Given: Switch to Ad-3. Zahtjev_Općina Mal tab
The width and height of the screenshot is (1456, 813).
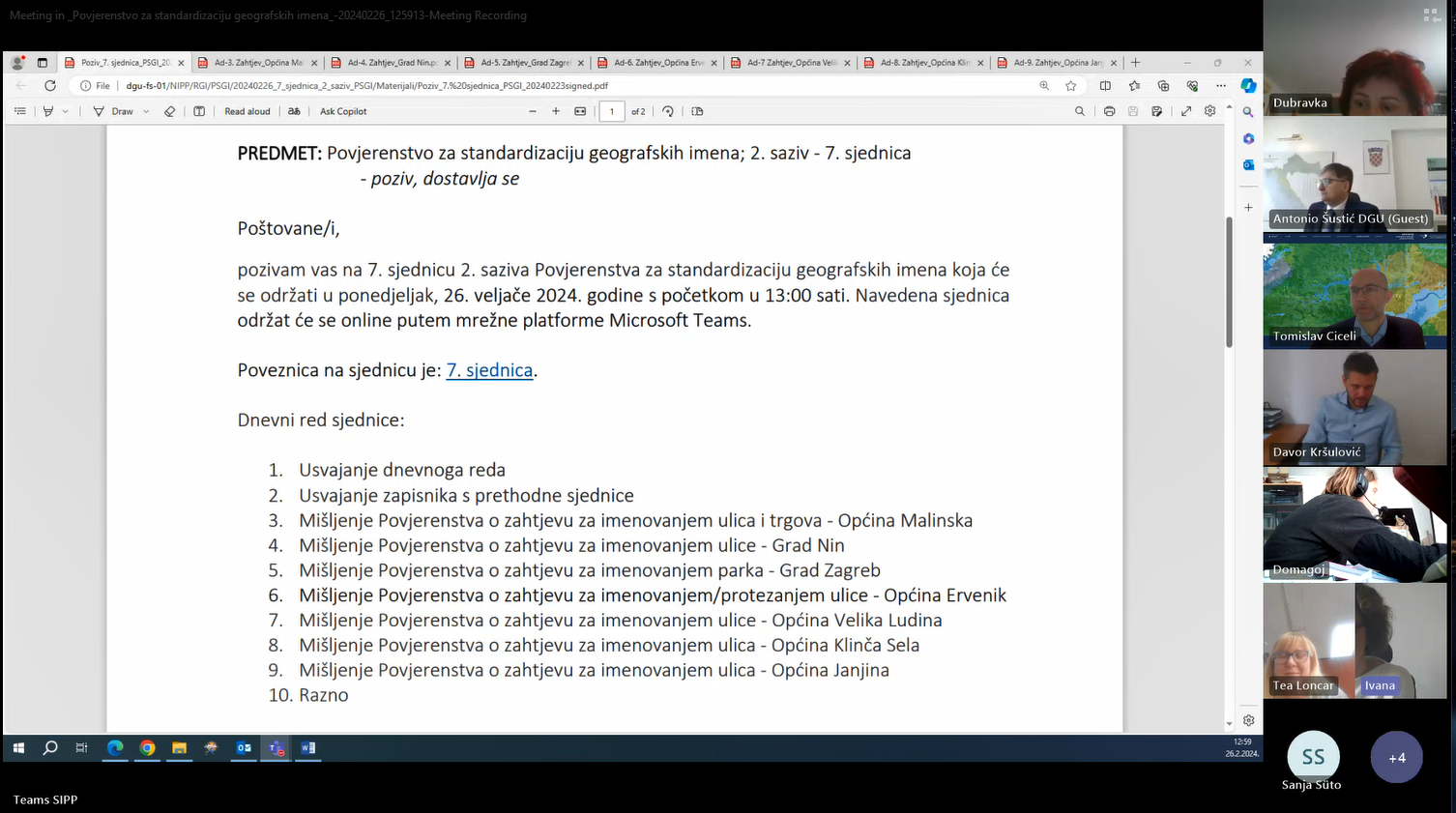Looking at the screenshot, I should pos(256,63).
